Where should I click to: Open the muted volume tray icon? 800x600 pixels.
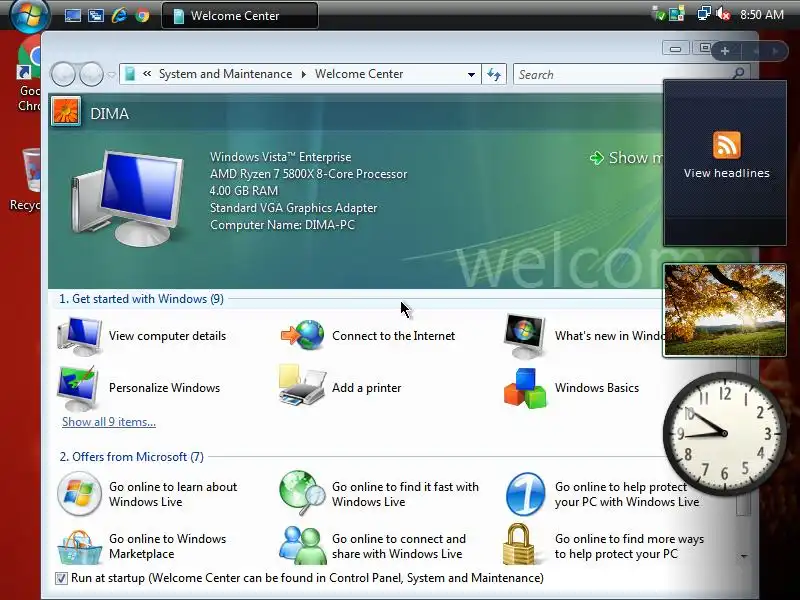click(723, 14)
